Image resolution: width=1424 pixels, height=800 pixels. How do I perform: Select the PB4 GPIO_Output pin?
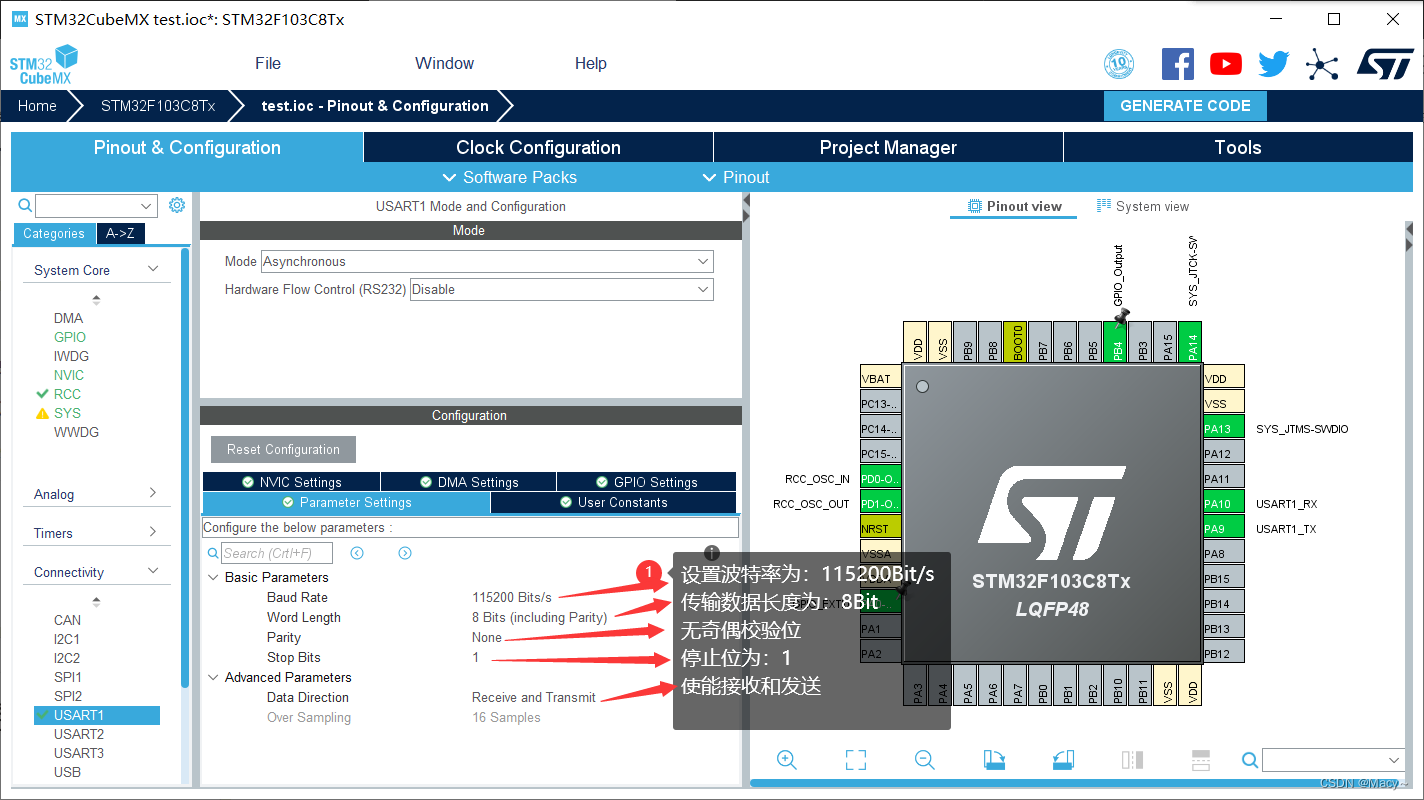(x=1117, y=342)
